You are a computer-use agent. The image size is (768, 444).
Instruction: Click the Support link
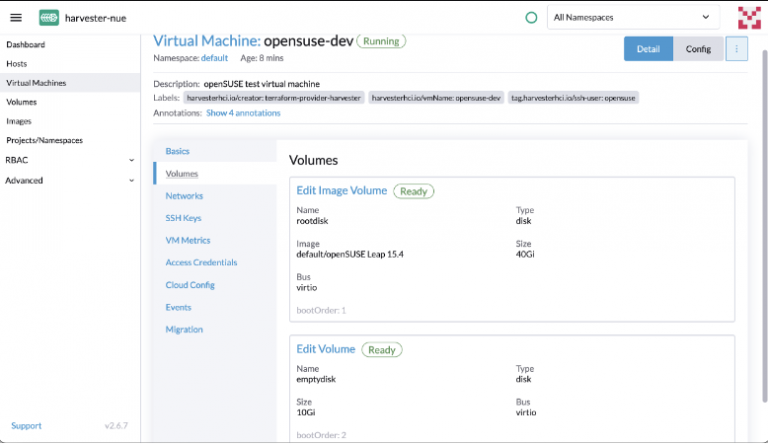[x=26, y=426]
